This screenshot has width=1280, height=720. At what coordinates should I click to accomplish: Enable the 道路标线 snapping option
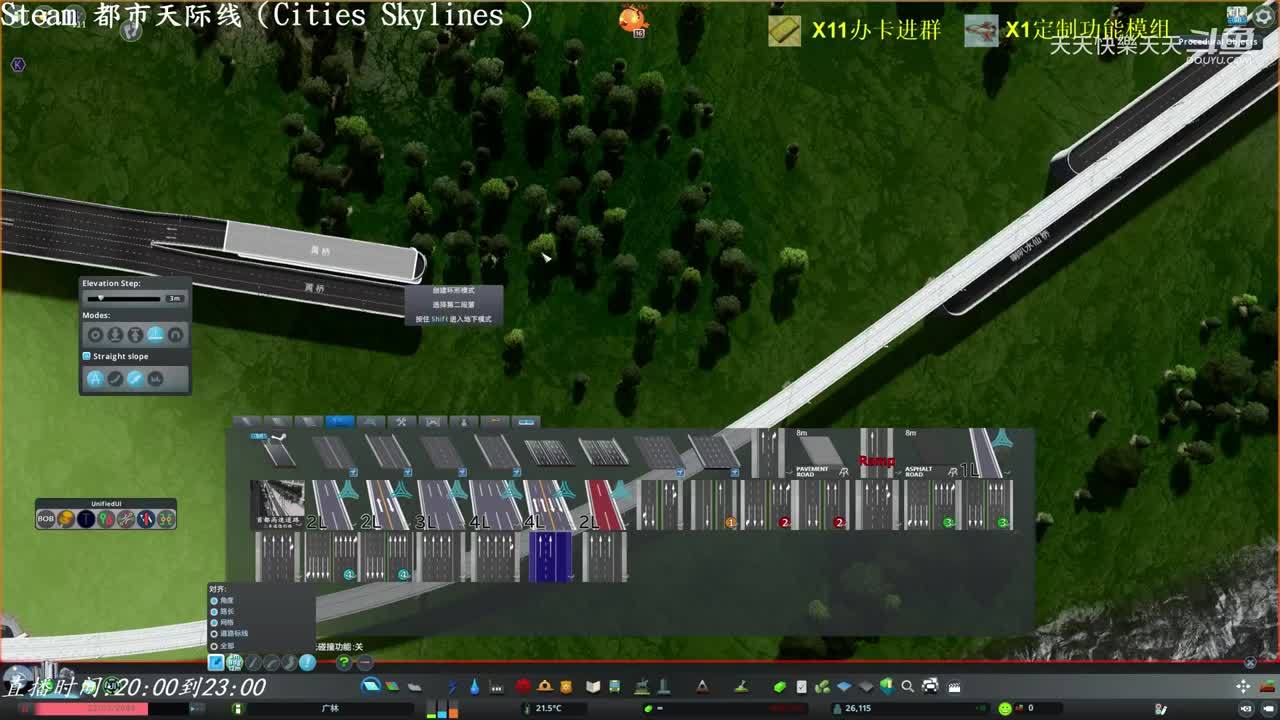(x=214, y=633)
